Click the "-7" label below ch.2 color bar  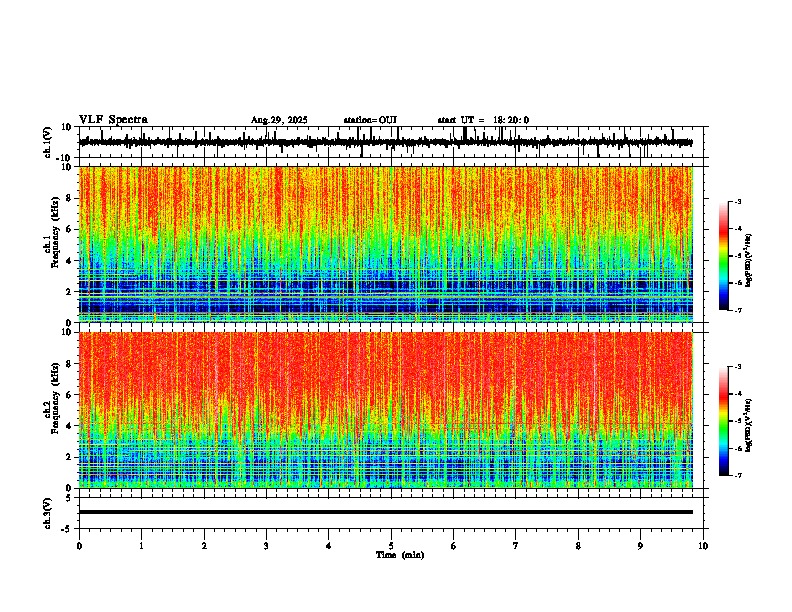pyautogui.click(x=737, y=475)
